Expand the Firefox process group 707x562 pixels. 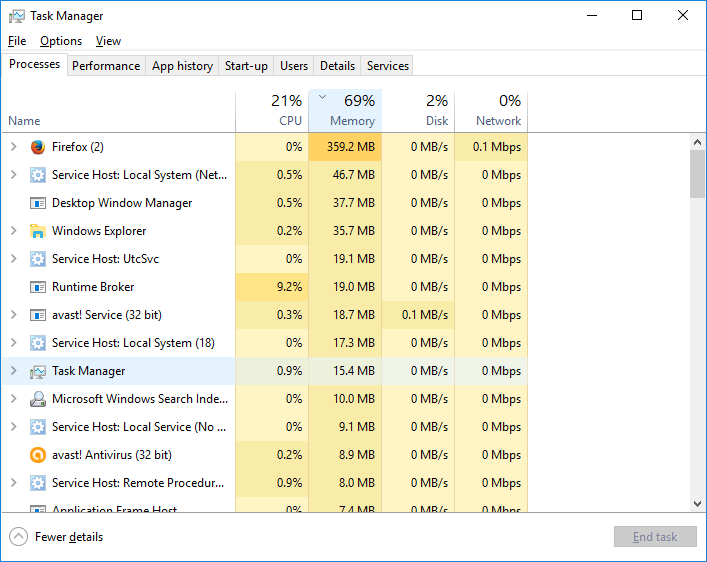[x=13, y=147]
